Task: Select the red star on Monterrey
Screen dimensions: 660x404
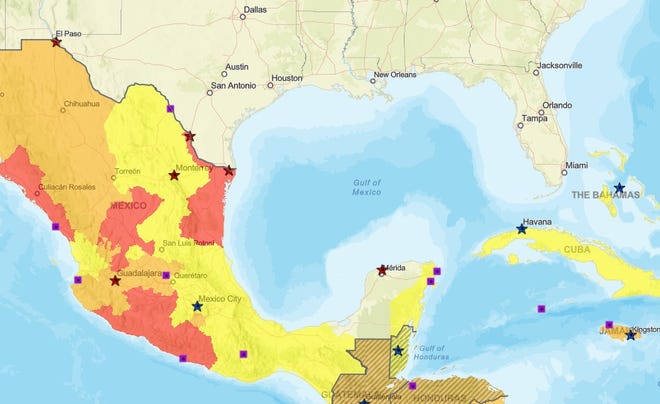Action: (174, 175)
